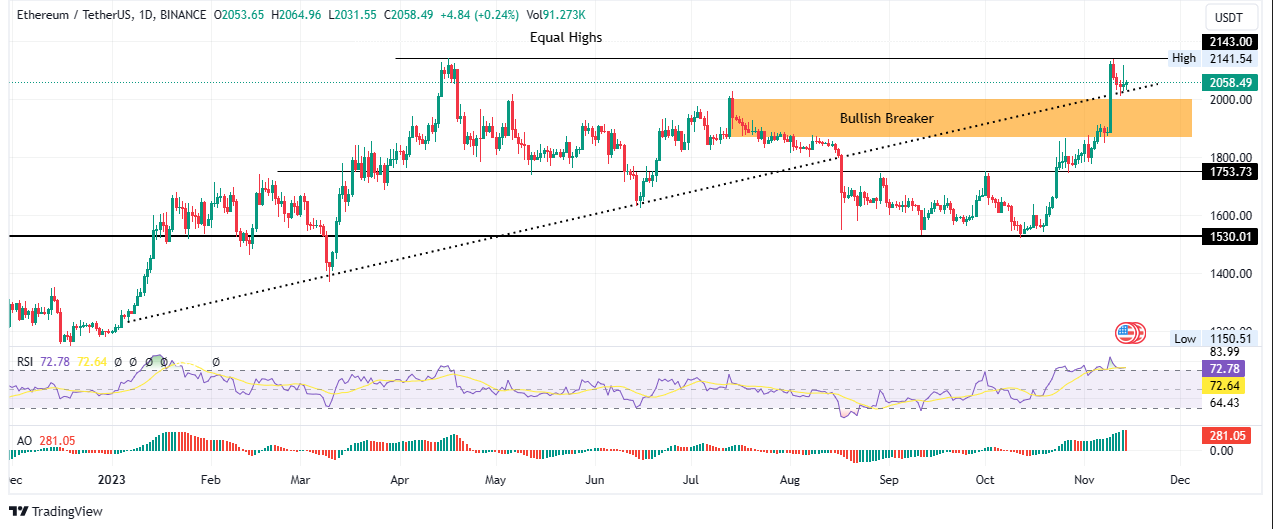This screenshot has width=1273, height=529.
Task: Click the 1600.00 price axis tick
Action: tap(1231, 216)
